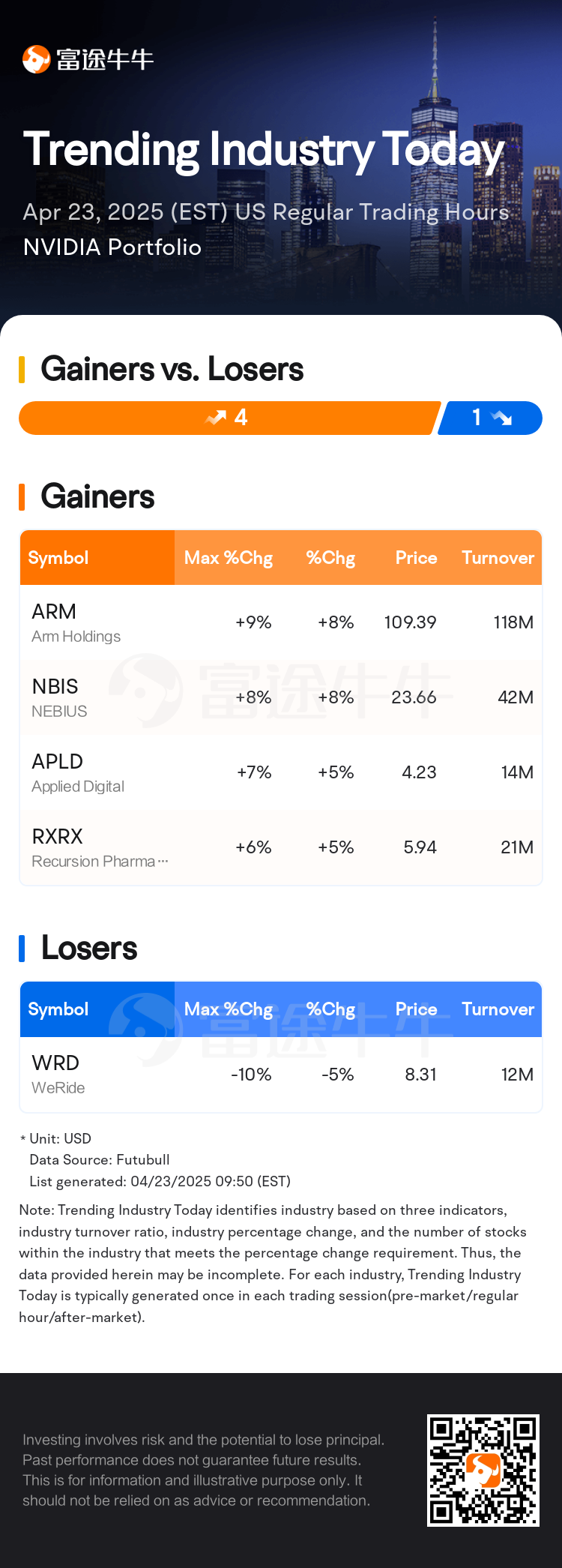The image size is (562, 1568).
Task: Click the blue marker beside Losers heading
Action: pos(22,948)
